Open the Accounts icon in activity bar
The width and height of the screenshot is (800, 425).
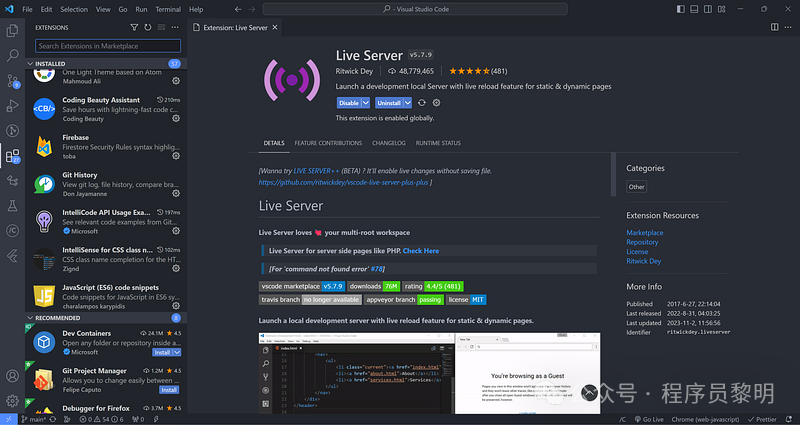click(x=12, y=376)
